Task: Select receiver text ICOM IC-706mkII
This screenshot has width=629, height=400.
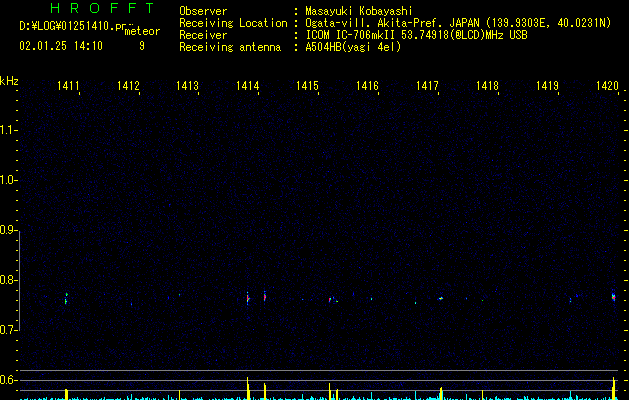Action: tap(351, 35)
